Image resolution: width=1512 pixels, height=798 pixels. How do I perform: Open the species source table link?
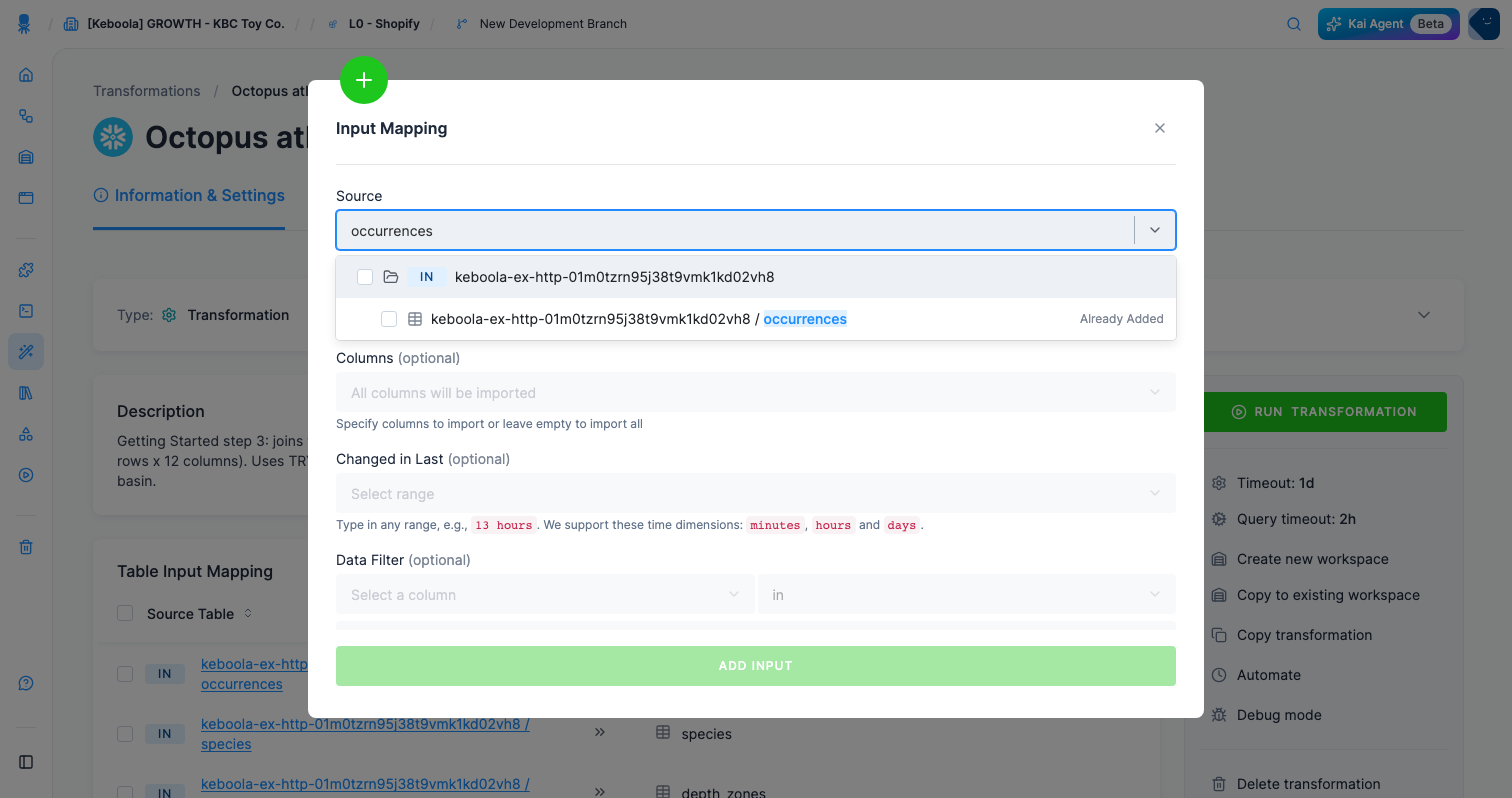pyautogui.click(x=365, y=734)
